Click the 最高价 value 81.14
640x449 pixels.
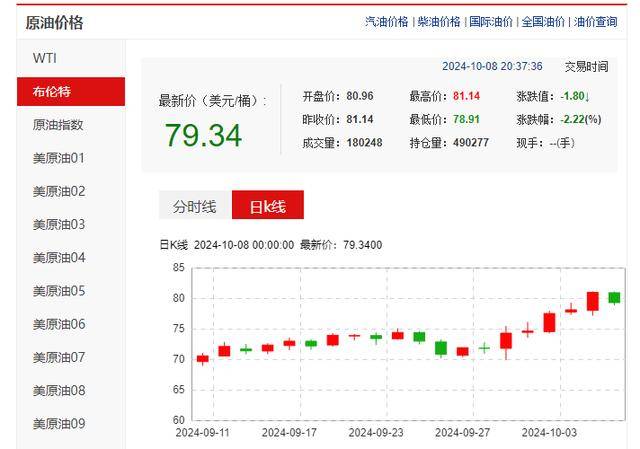[x=467, y=96]
